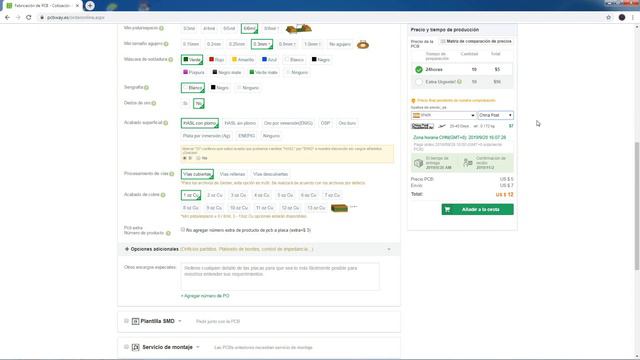Expand the Plantilla SMD section arrow
Image resolution: width=640 pixels, height=360 pixels.
(180, 321)
